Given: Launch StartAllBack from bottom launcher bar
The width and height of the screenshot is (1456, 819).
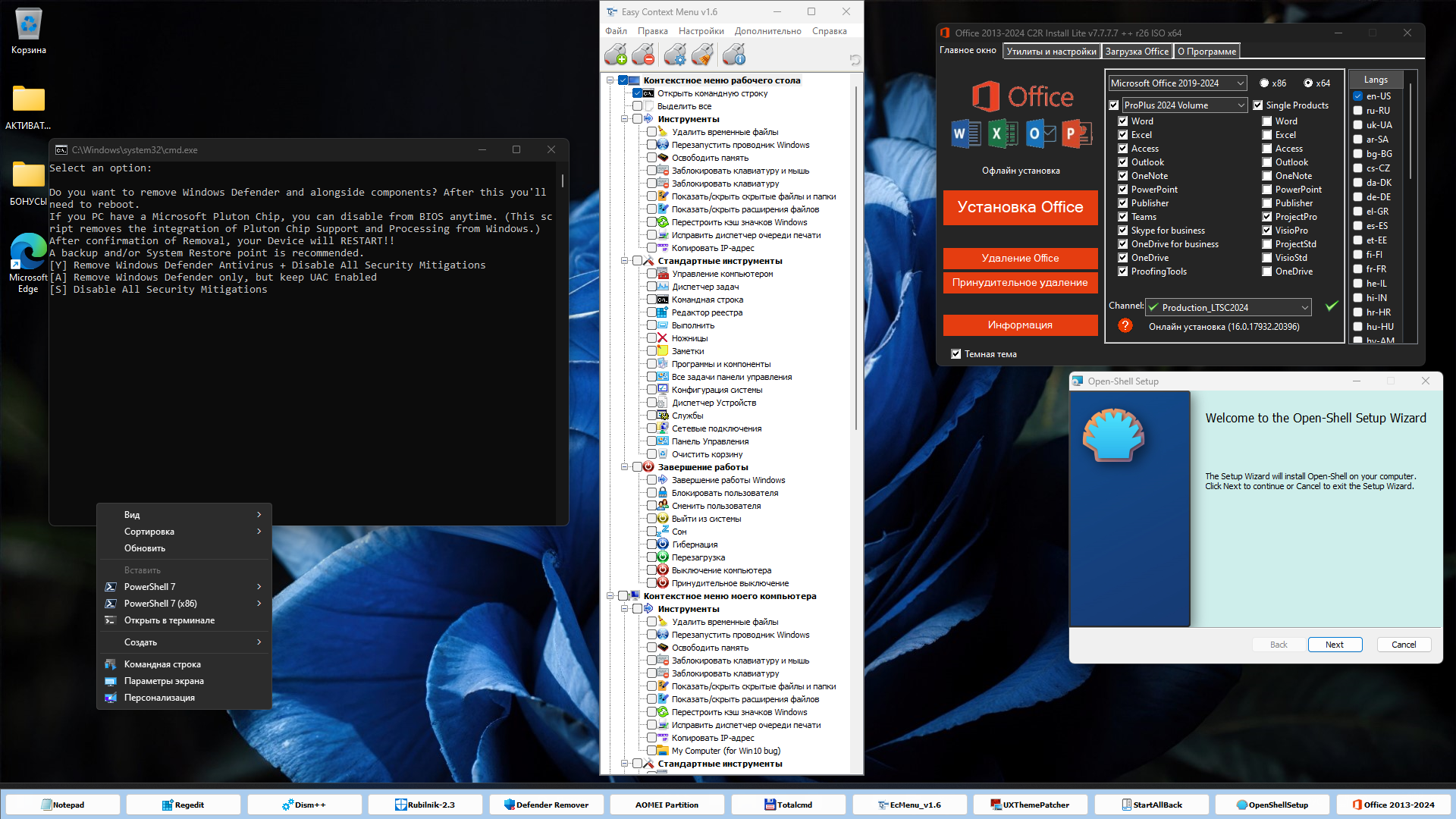Looking at the screenshot, I should click(1152, 805).
